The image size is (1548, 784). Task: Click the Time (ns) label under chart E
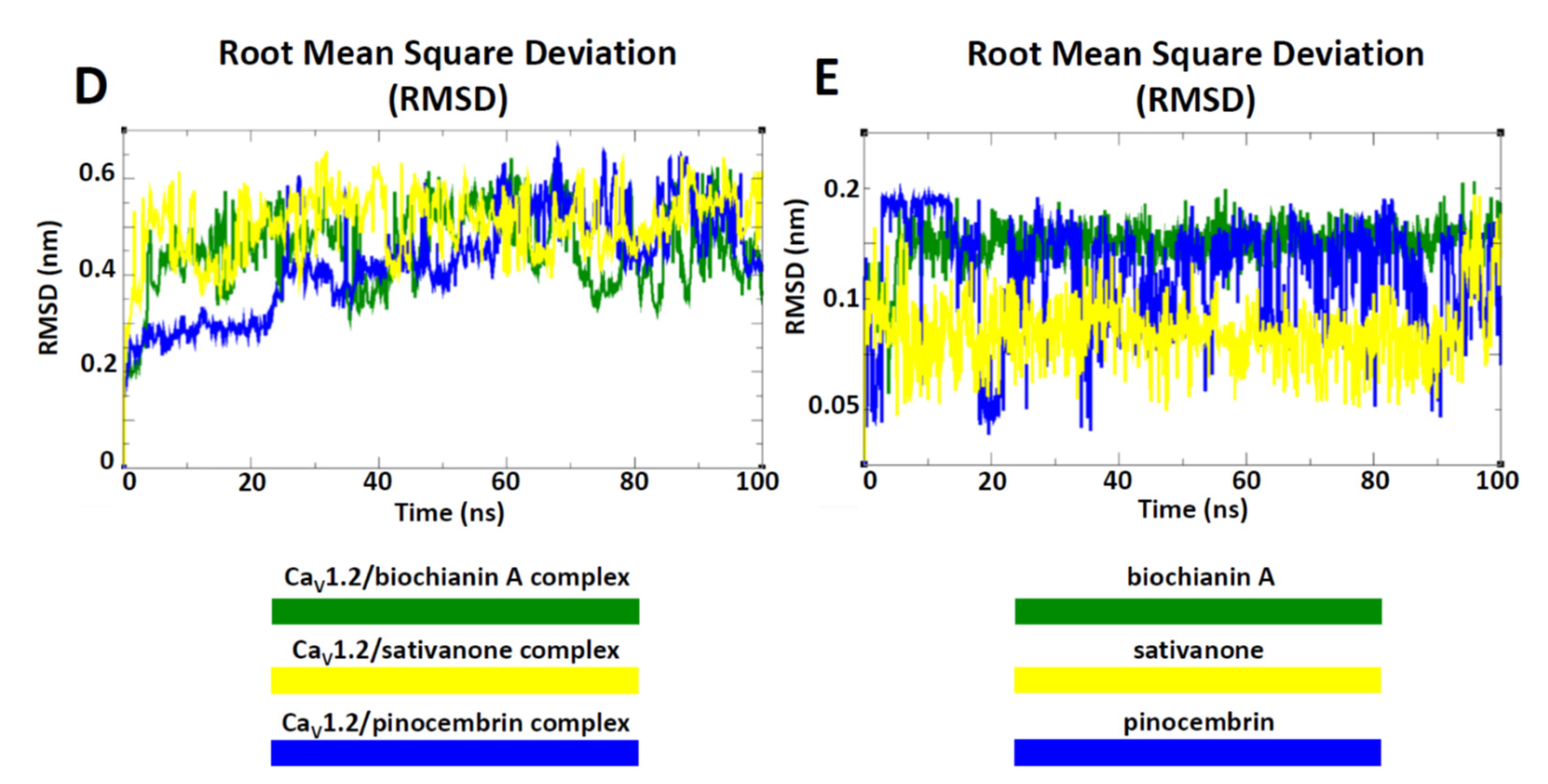point(1192,510)
